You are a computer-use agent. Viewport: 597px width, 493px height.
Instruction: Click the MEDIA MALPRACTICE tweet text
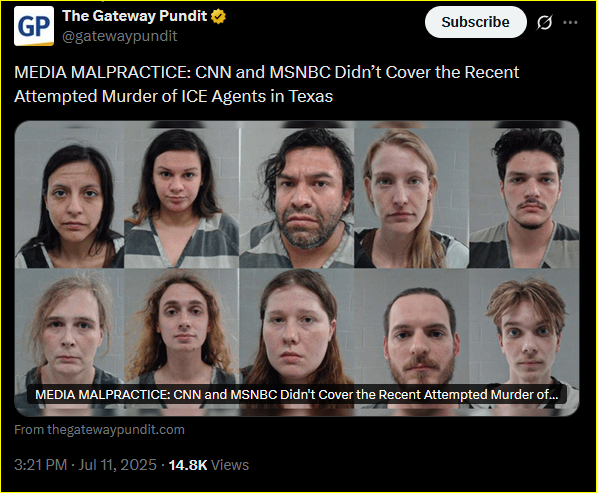point(267,84)
